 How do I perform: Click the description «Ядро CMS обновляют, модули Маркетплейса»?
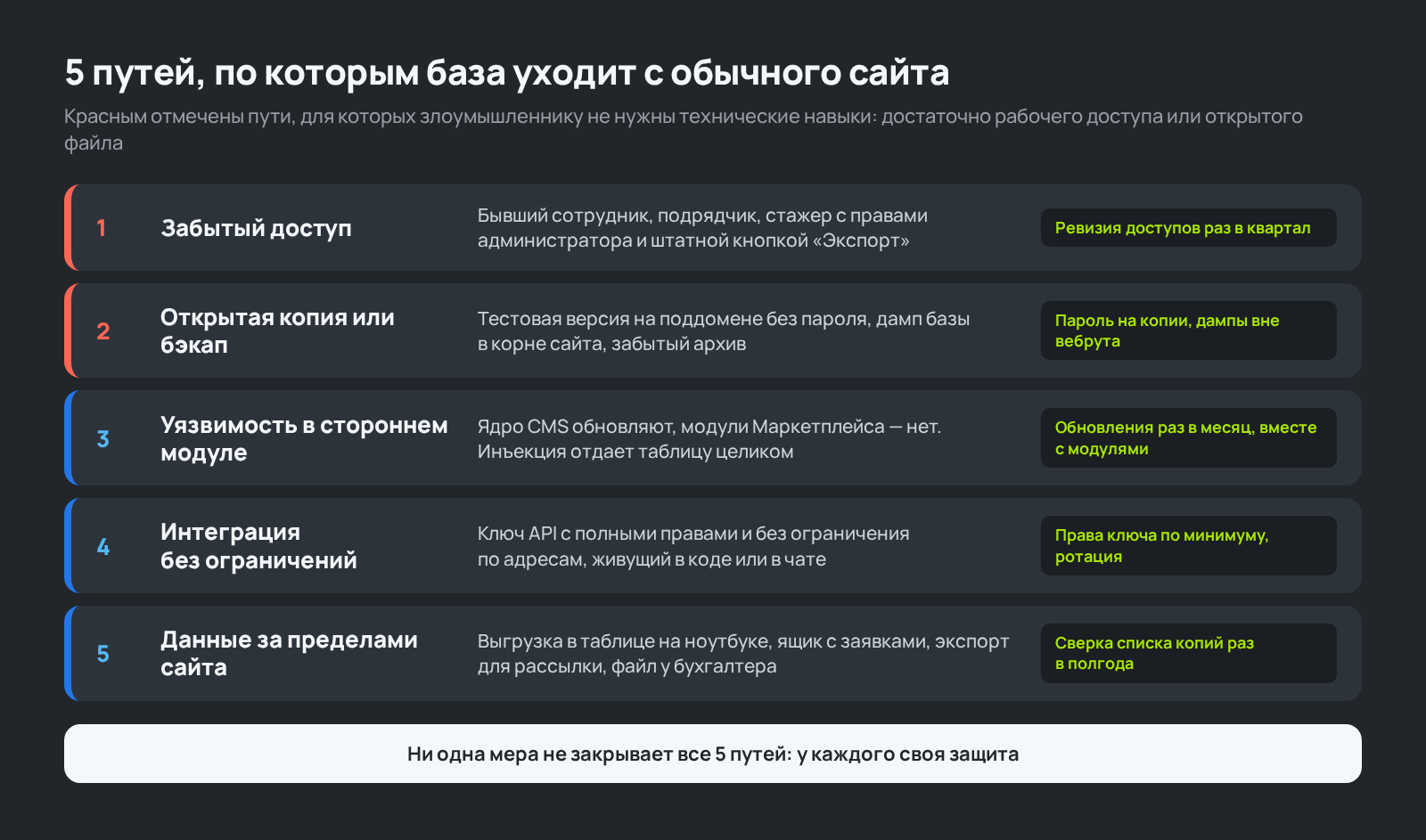tap(709, 439)
